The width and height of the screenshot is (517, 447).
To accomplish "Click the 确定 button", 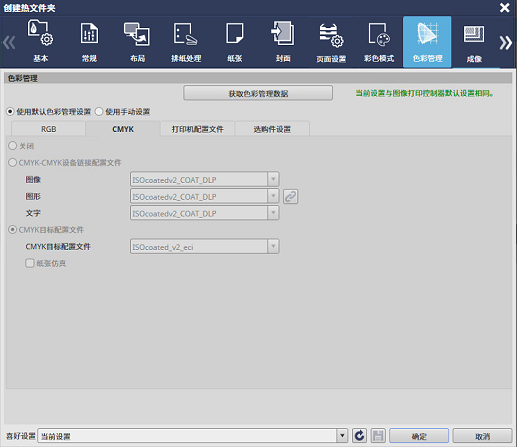I will coord(419,436).
